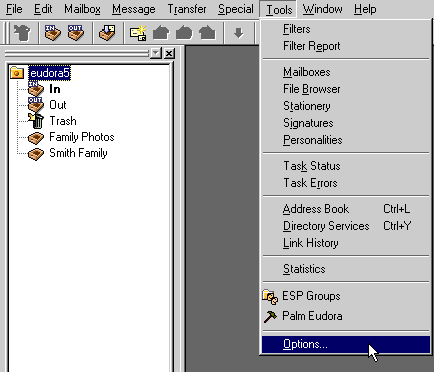Click the down arrow toolbar icon

(238, 33)
